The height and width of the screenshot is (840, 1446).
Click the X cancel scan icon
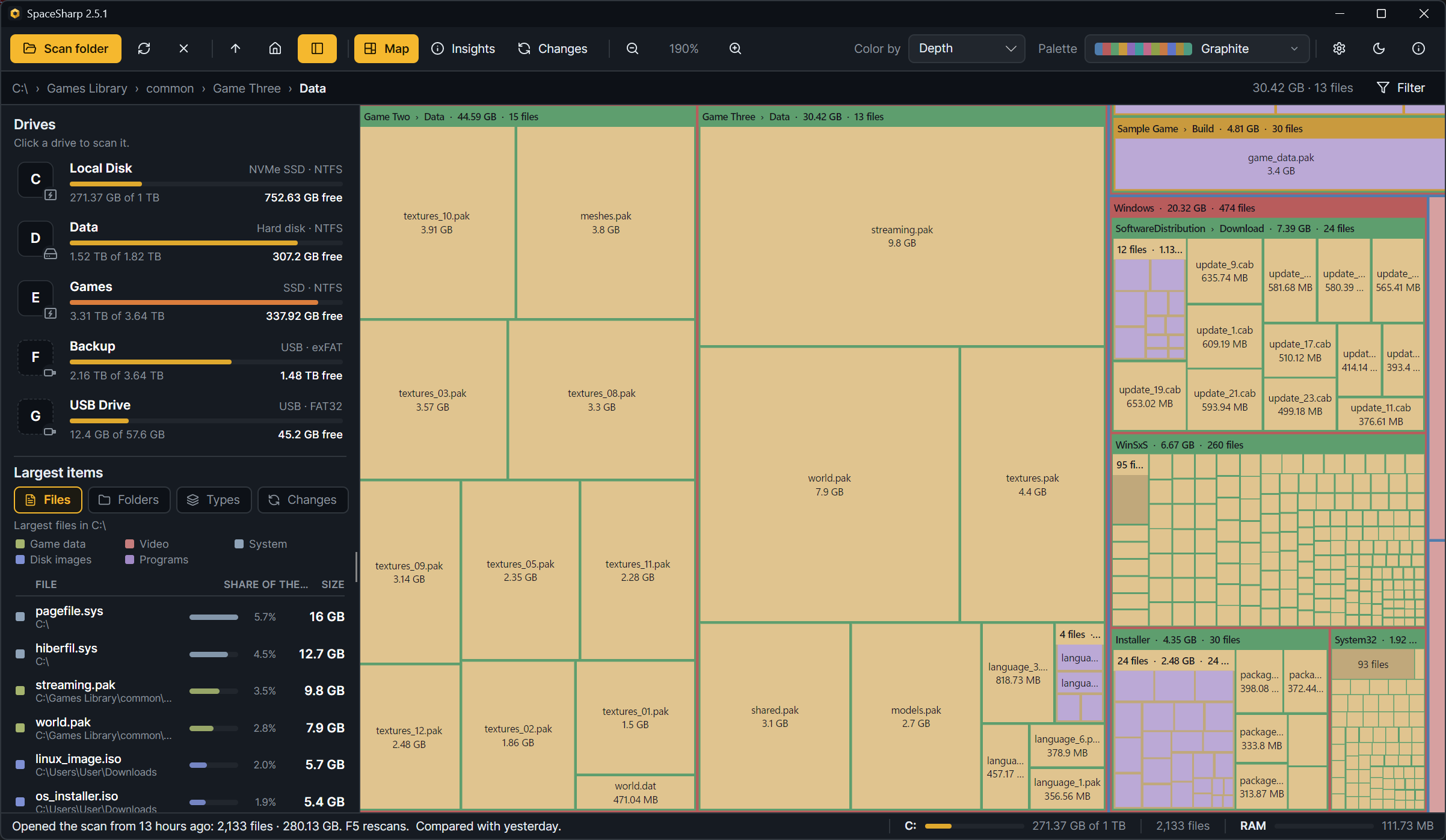click(x=183, y=49)
